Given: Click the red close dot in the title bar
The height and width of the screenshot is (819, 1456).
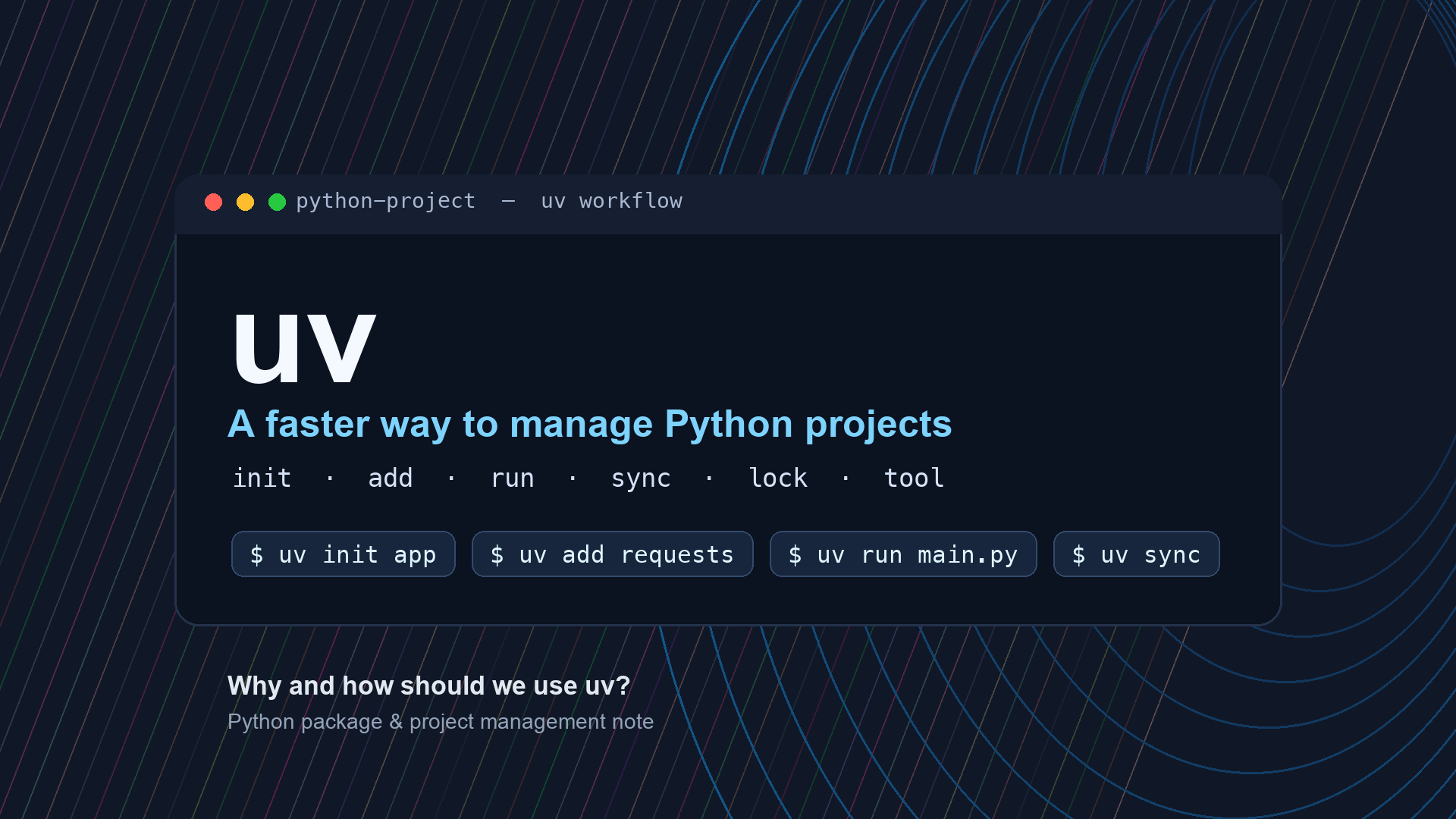Looking at the screenshot, I should point(213,202).
